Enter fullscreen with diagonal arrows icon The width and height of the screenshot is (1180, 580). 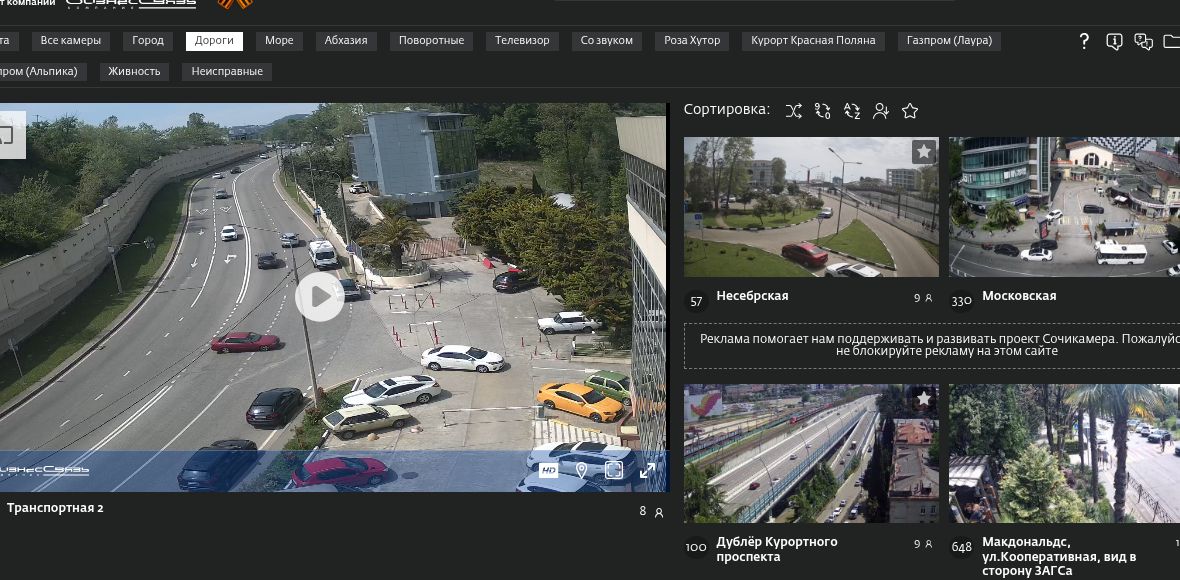pos(647,471)
